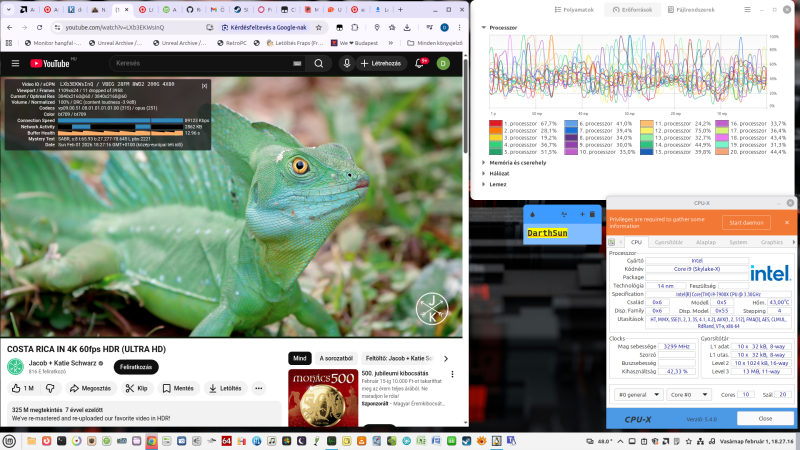Click the 16. processzor purple color swatch
Viewport: 800px width, 450px height.
721,123
